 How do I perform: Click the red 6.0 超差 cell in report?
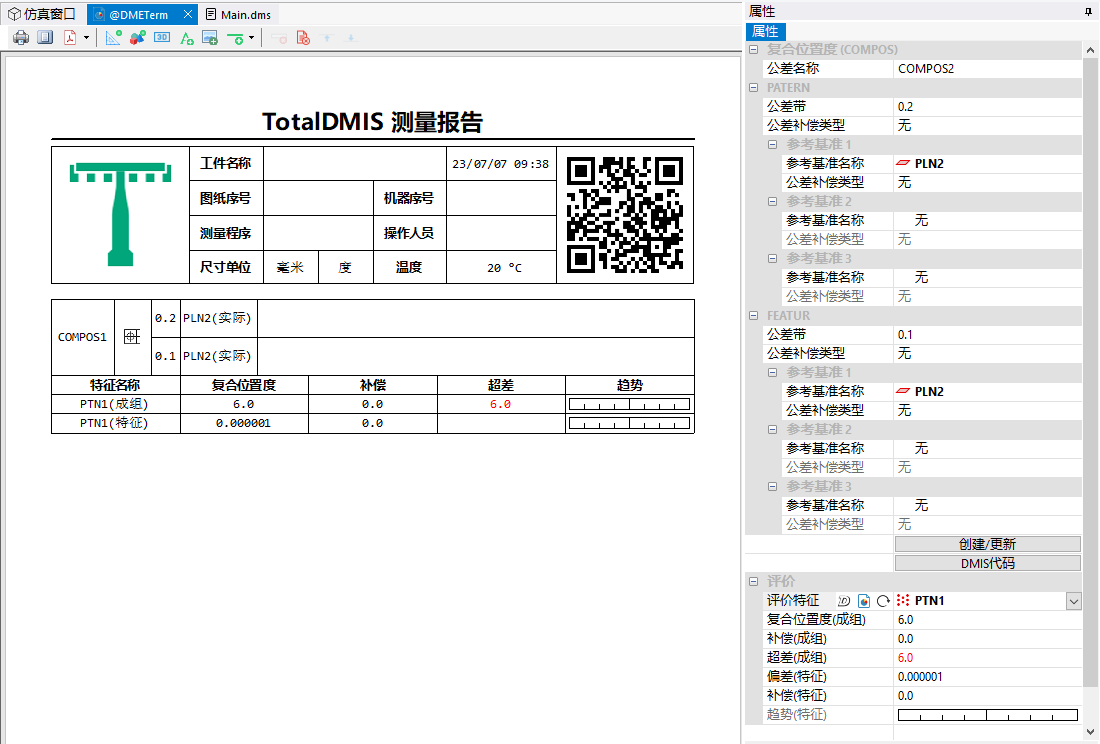point(501,405)
